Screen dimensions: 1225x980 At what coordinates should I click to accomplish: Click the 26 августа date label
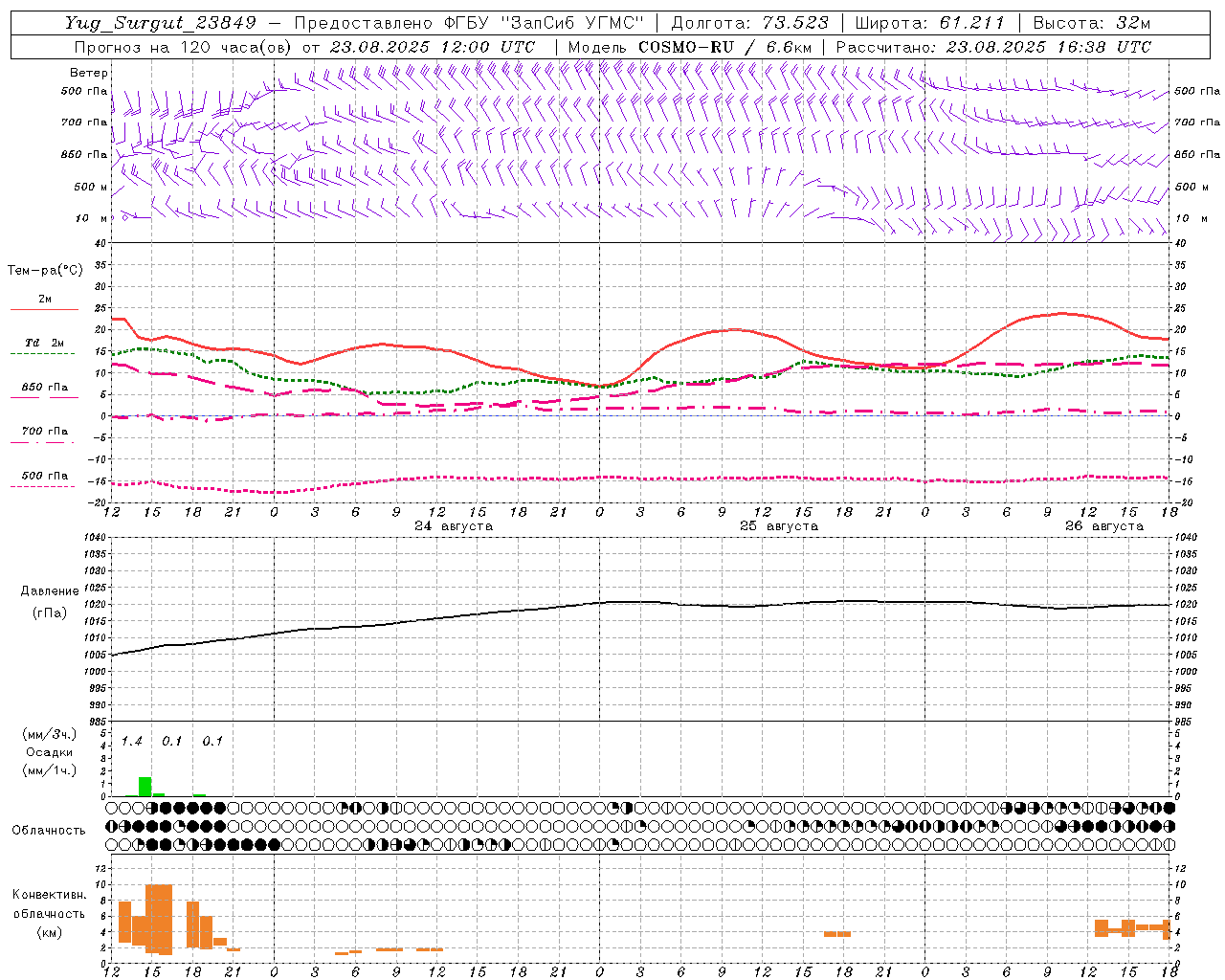[1104, 526]
